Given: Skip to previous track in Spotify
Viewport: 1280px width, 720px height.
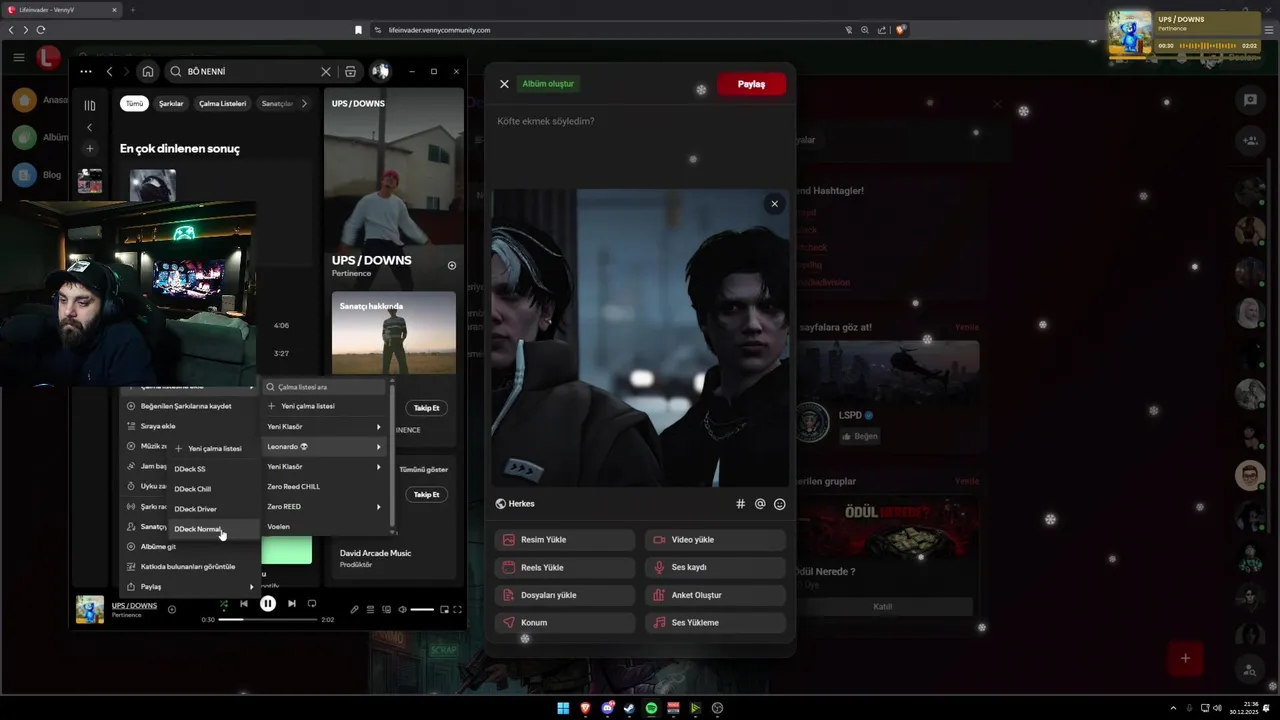Looking at the screenshot, I should (244, 604).
